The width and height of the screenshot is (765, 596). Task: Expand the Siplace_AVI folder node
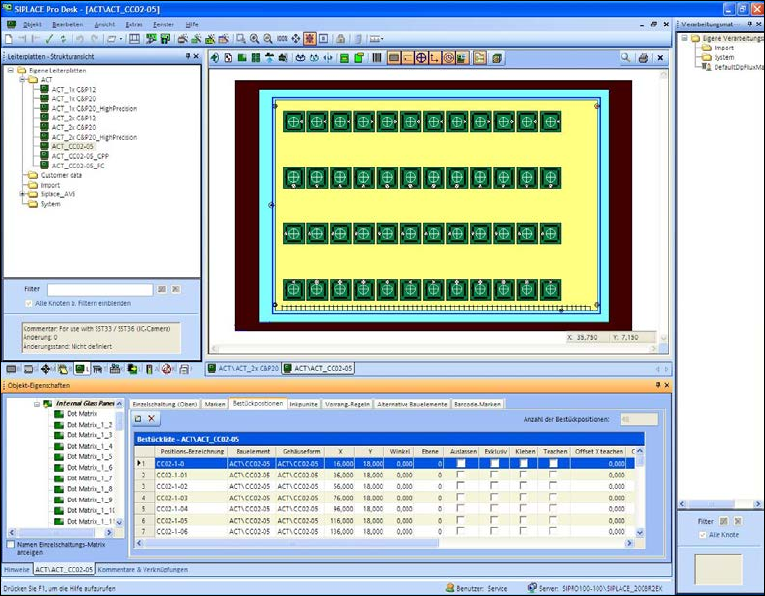click(22, 194)
